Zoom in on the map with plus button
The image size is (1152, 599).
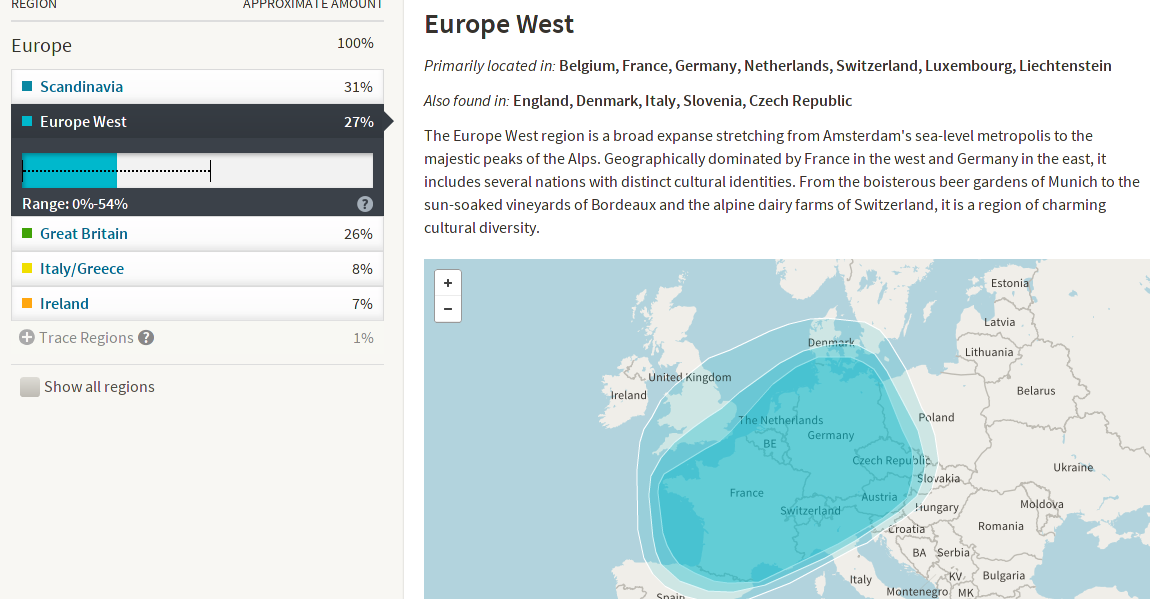tap(447, 283)
